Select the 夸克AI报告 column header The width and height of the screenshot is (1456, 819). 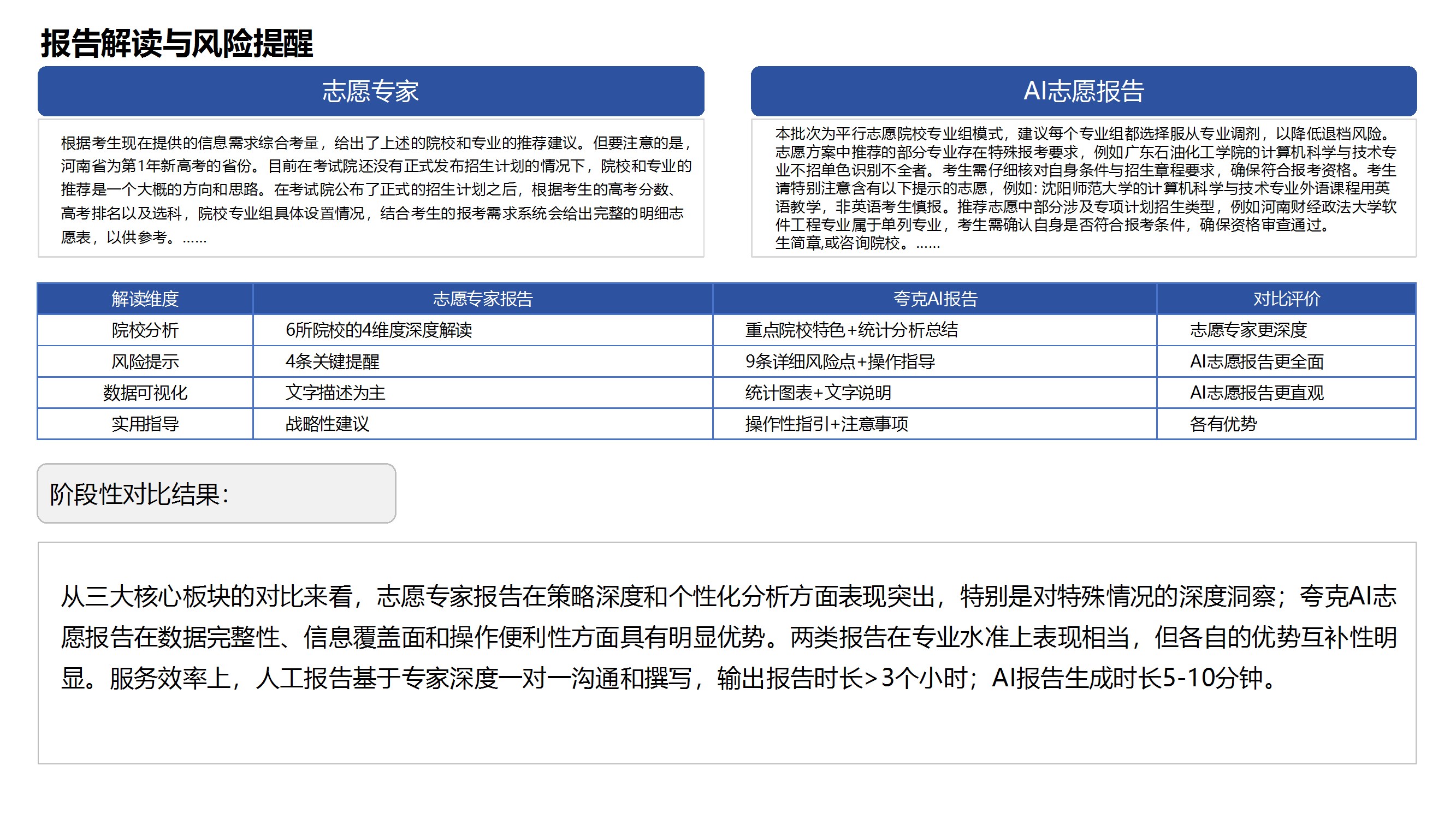[x=934, y=299]
